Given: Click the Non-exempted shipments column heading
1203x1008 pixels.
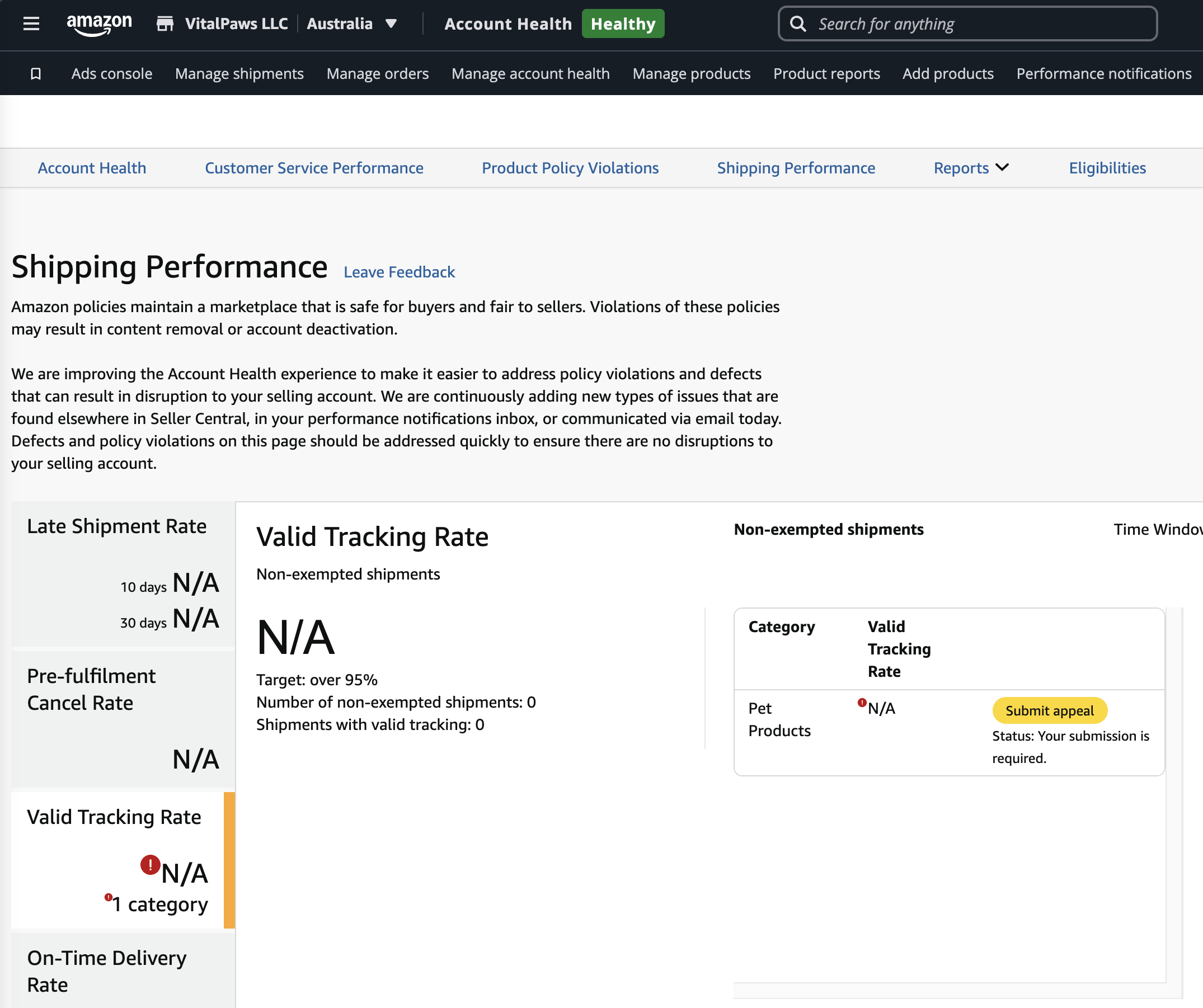Looking at the screenshot, I should pos(828,529).
